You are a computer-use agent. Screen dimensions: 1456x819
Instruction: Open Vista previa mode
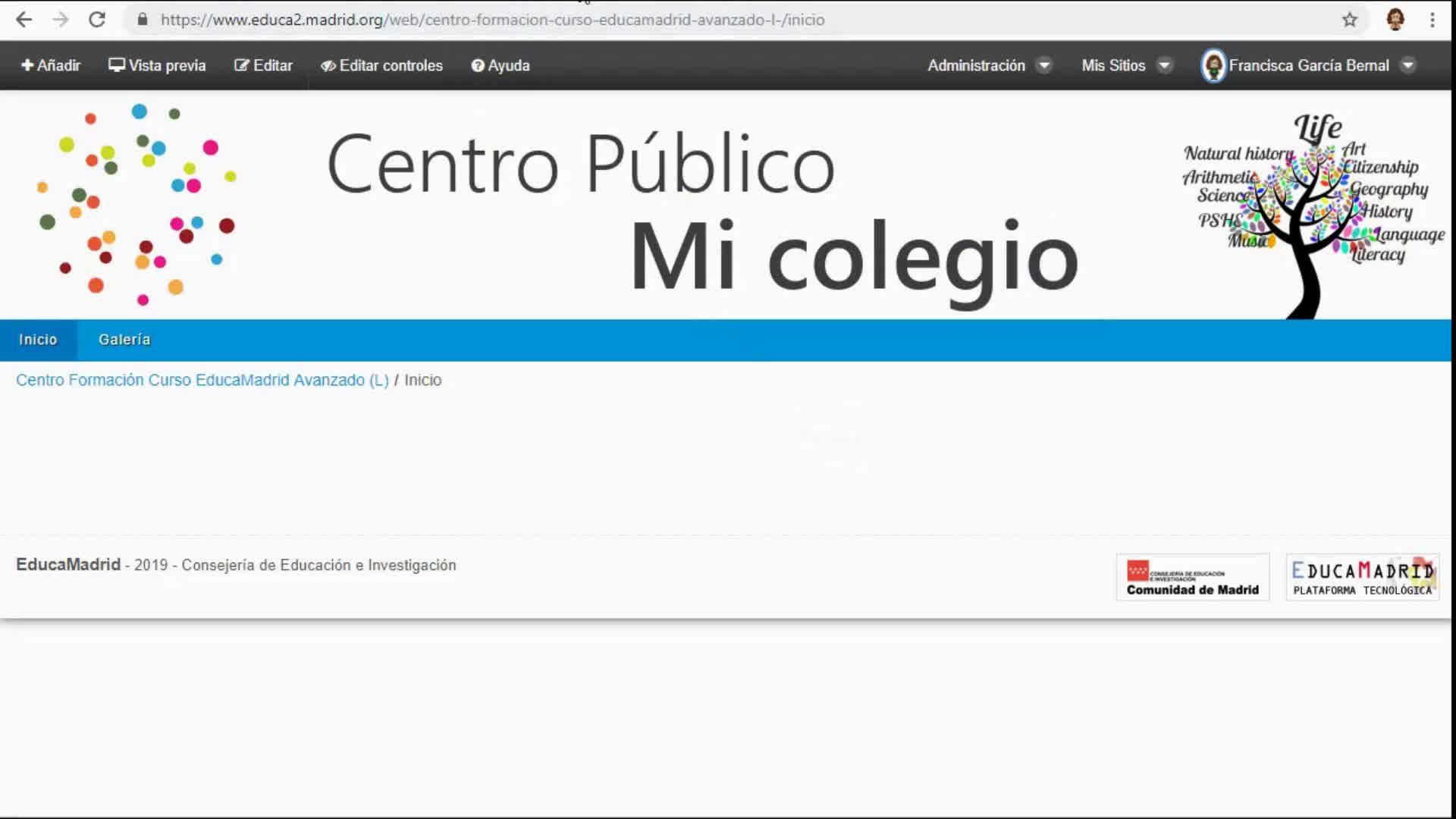(x=157, y=65)
